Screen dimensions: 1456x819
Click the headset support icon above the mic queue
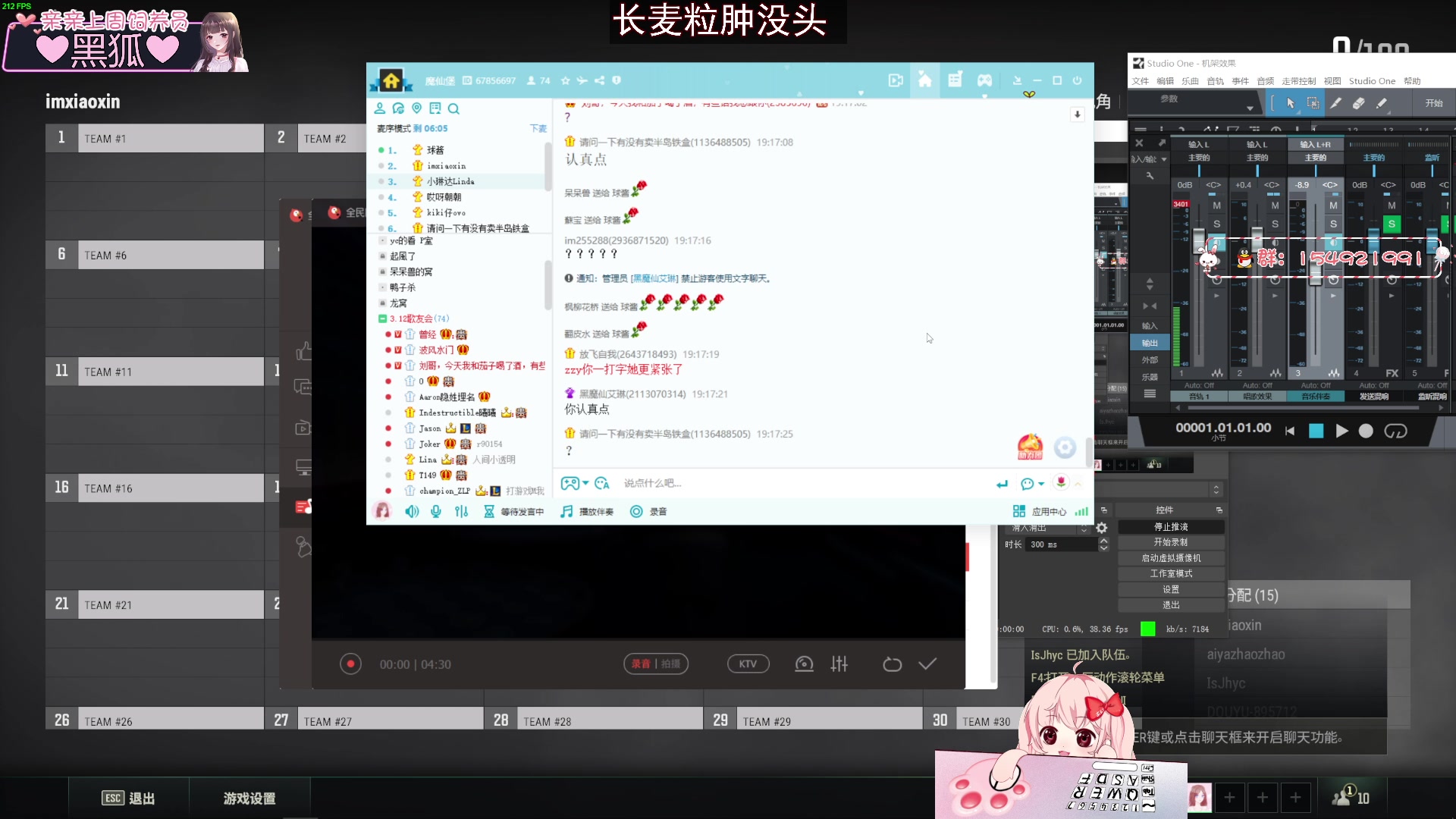(398, 108)
